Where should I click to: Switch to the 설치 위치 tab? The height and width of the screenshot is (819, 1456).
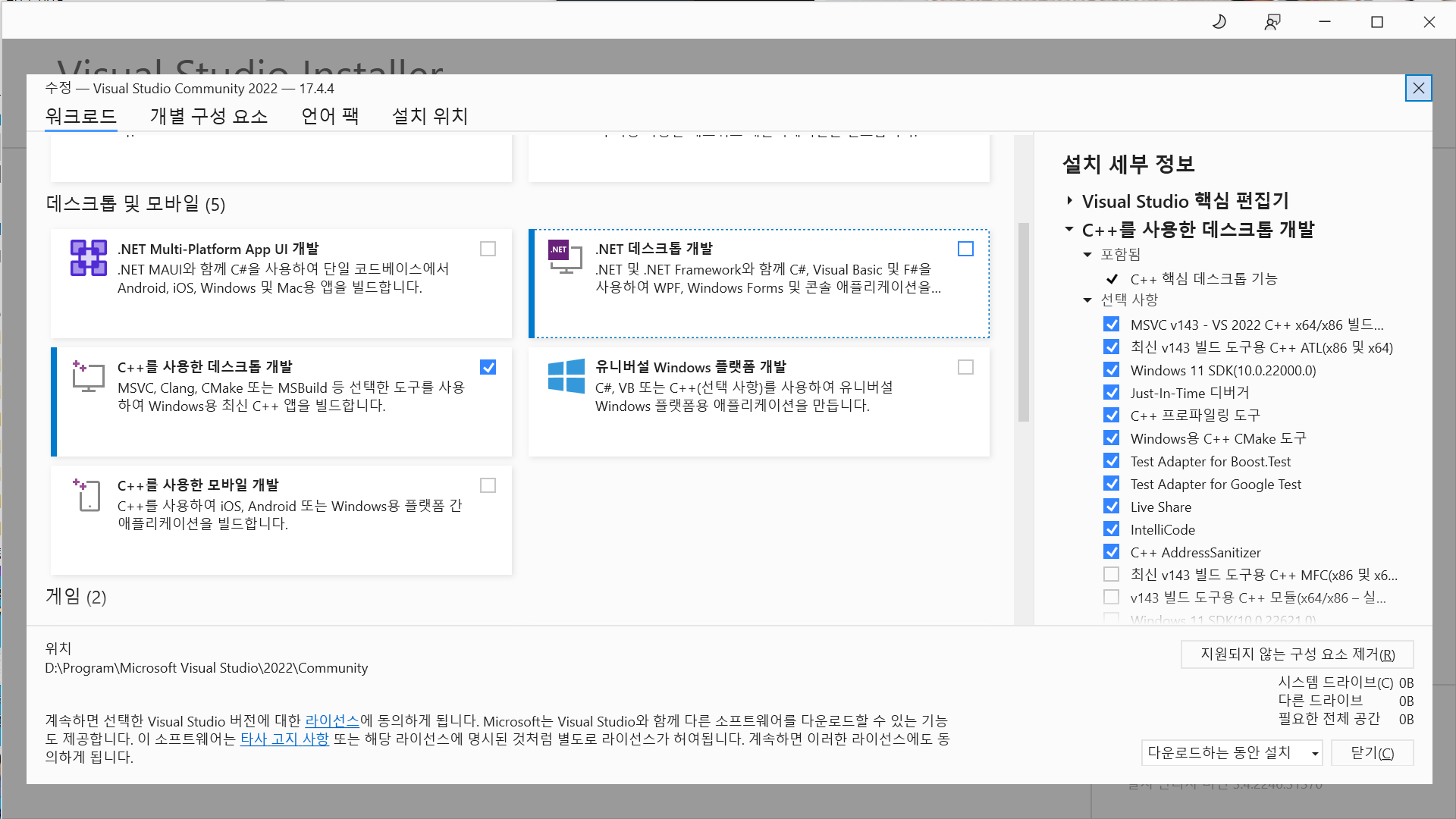click(x=430, y=116)
